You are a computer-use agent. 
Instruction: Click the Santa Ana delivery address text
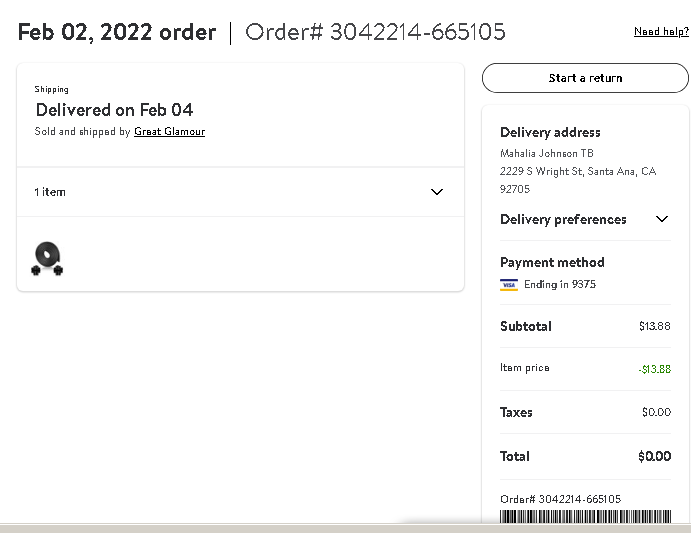pos(578,180)
